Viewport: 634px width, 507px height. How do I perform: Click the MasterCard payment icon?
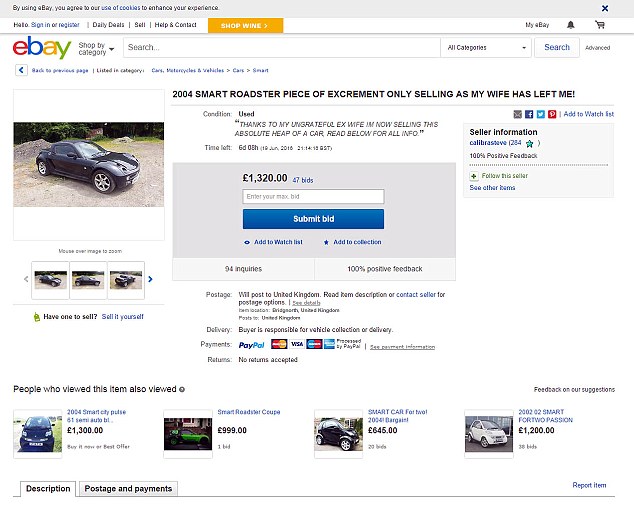tap(279, 344)
